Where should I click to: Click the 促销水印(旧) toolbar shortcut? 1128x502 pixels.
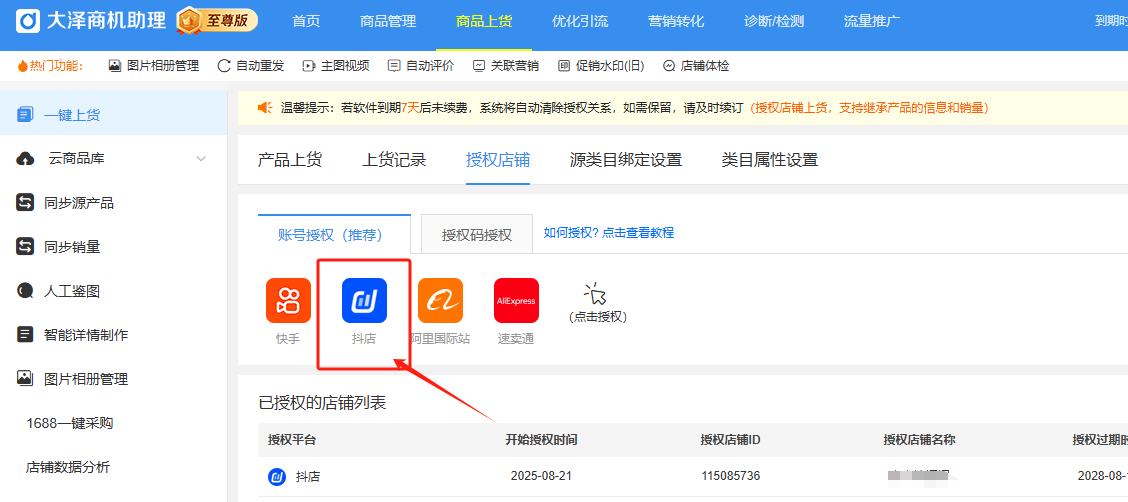click(600, 66)
